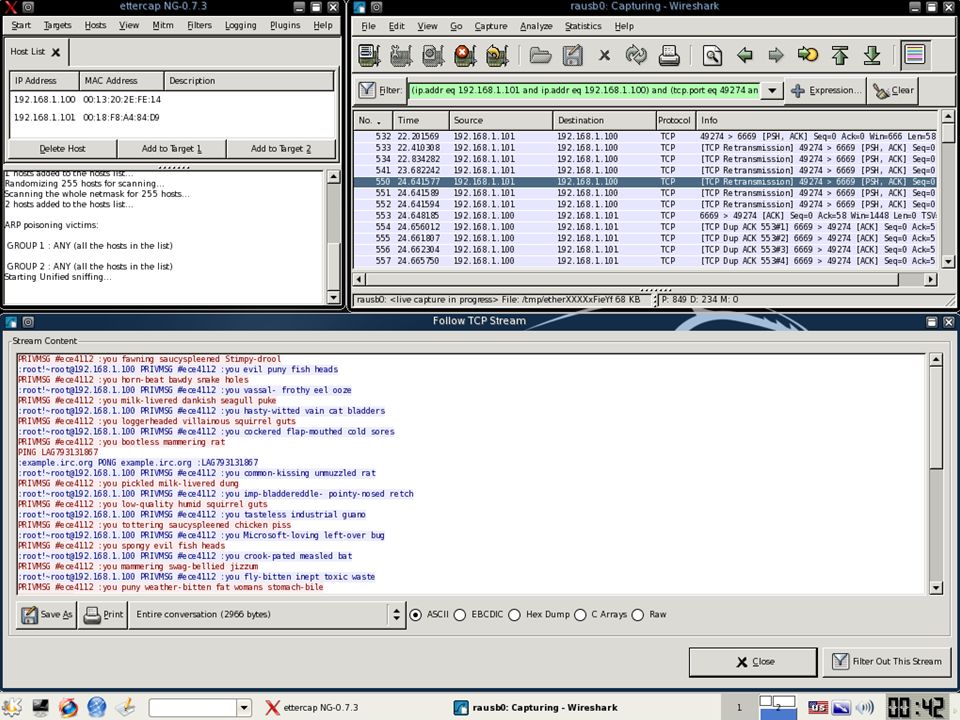Clear the Wireshark display filter
Screen dimensions: 960x720
(x=893, y=90)
